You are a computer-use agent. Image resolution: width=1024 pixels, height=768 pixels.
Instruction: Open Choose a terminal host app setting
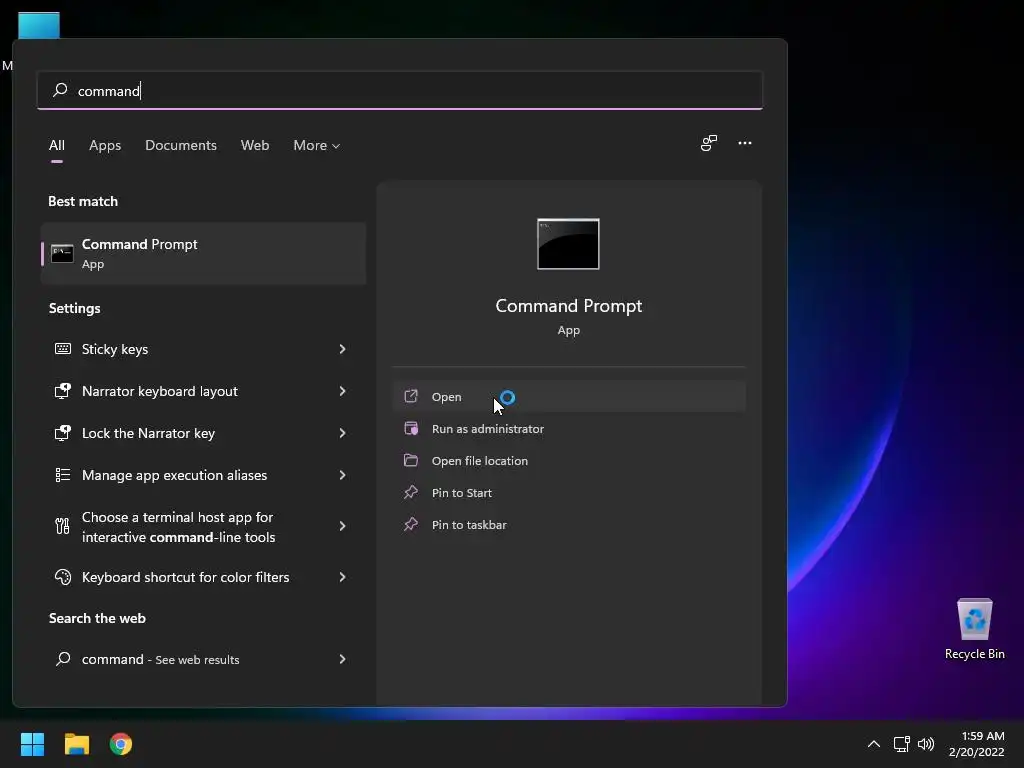click(x=204, y=526)
